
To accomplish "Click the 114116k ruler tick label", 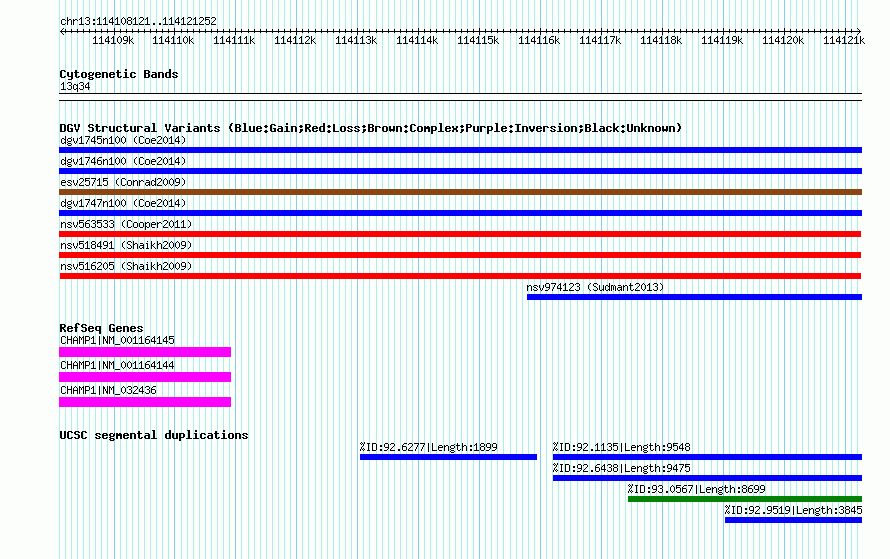I will [x=539, y=40].
